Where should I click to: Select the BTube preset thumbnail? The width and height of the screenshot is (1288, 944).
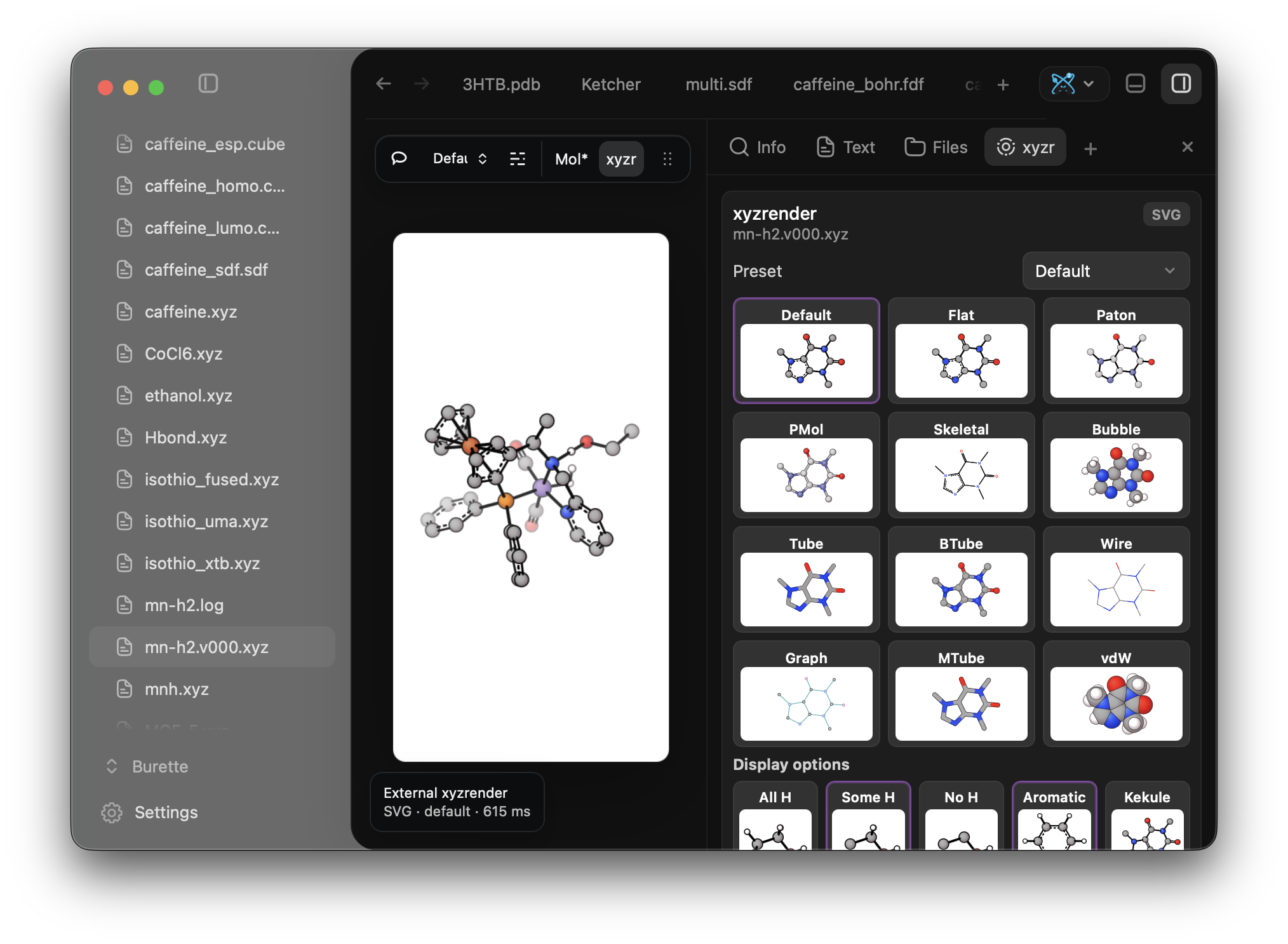[961, 579]
